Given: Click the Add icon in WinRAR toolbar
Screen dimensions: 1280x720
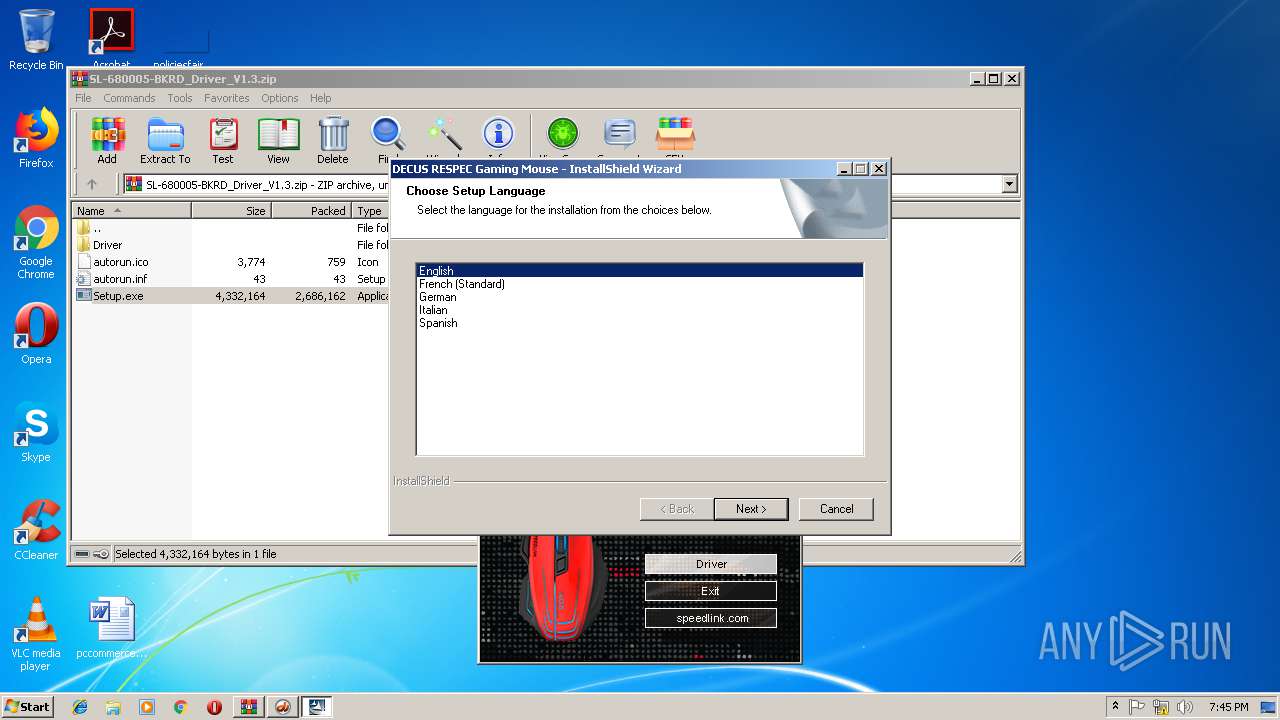Looking at the screenshot, I should tap(107, 140).
